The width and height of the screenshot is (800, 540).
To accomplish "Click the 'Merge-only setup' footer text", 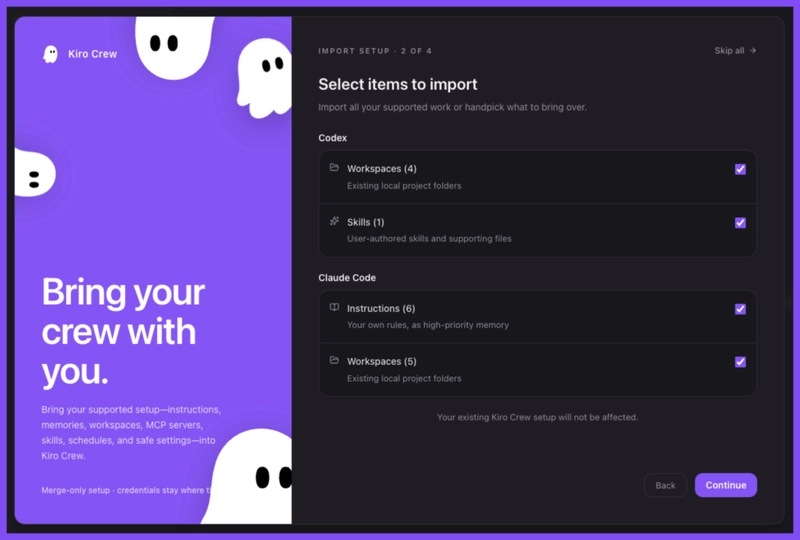I will coord(126,490).
